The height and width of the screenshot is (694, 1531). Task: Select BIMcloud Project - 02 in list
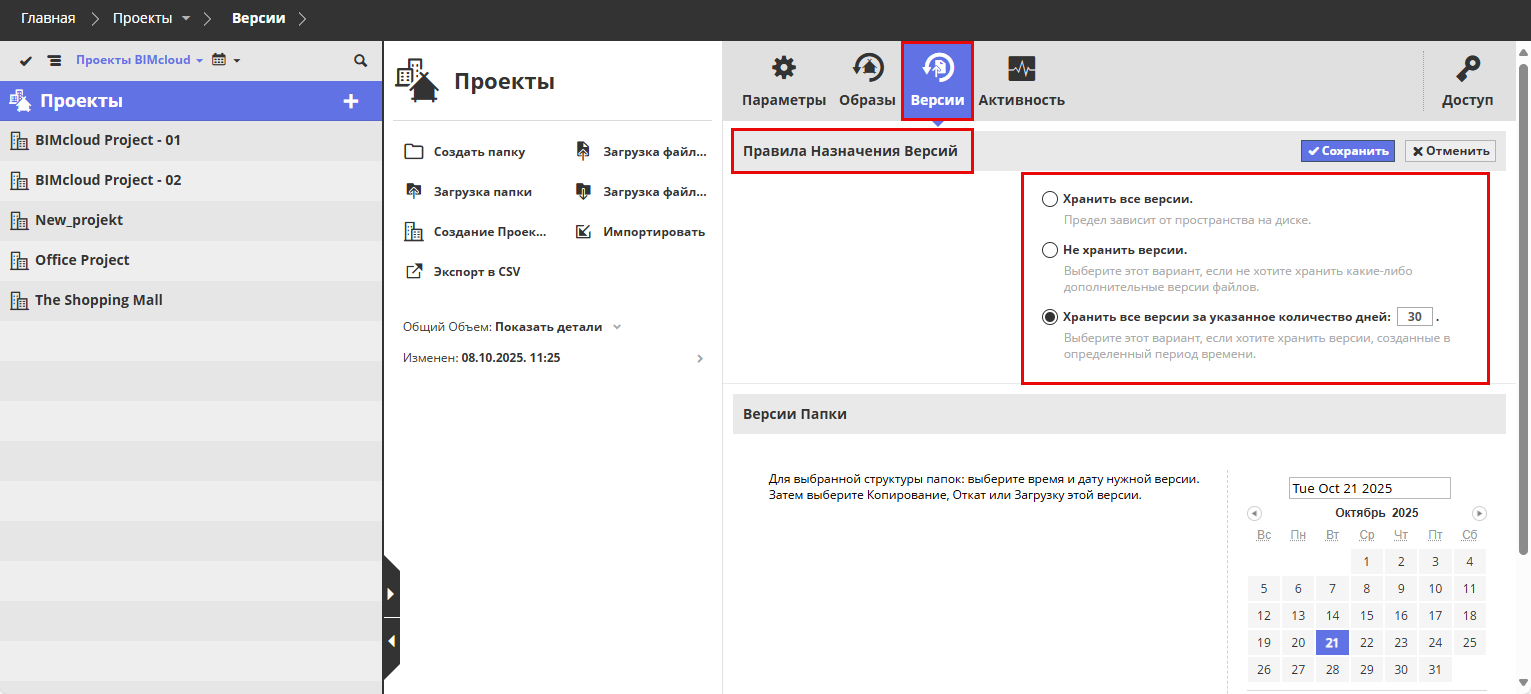(191, 181)
